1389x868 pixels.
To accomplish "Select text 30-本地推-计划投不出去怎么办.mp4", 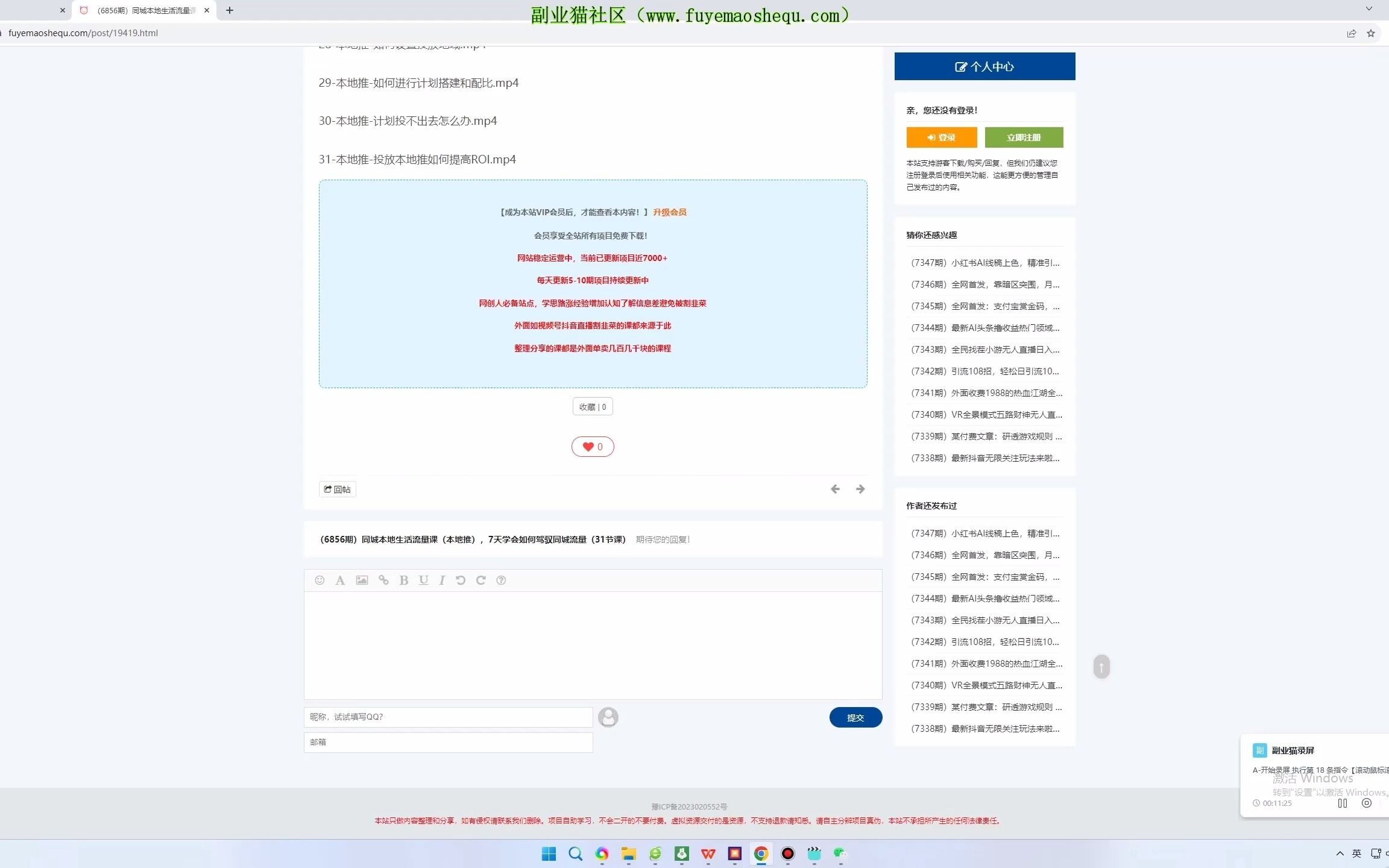I will (x=408, y=121).
